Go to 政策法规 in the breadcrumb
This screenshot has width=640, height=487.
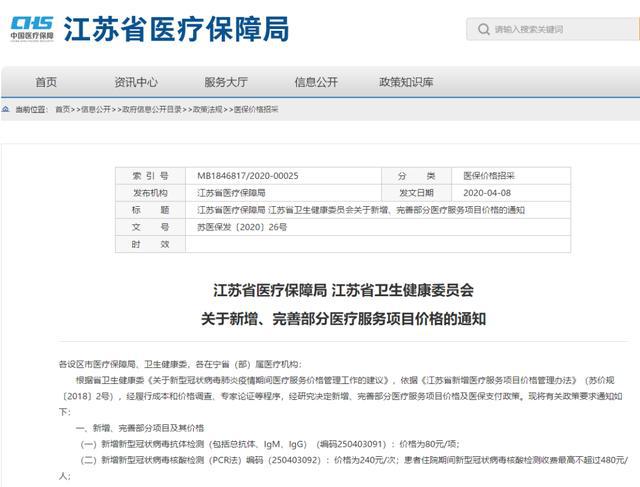pyautogui.click(x=208, y=109)
